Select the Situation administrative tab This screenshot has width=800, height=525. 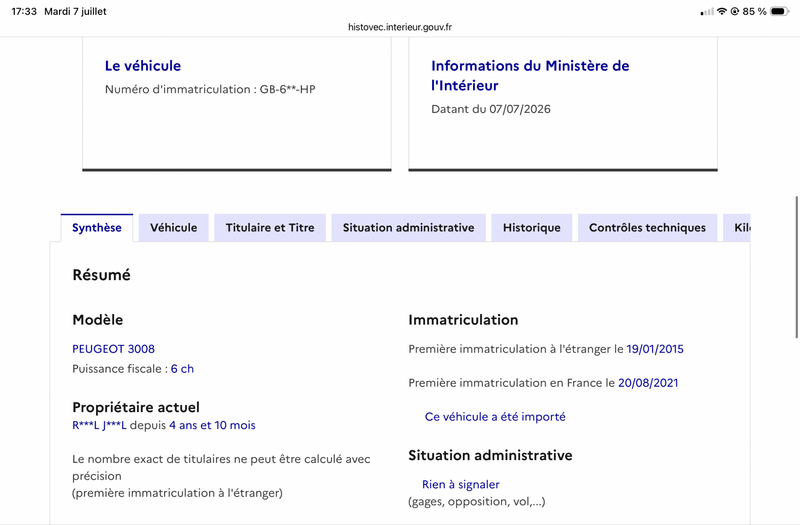pyautogui.click(x=408, y=228)
